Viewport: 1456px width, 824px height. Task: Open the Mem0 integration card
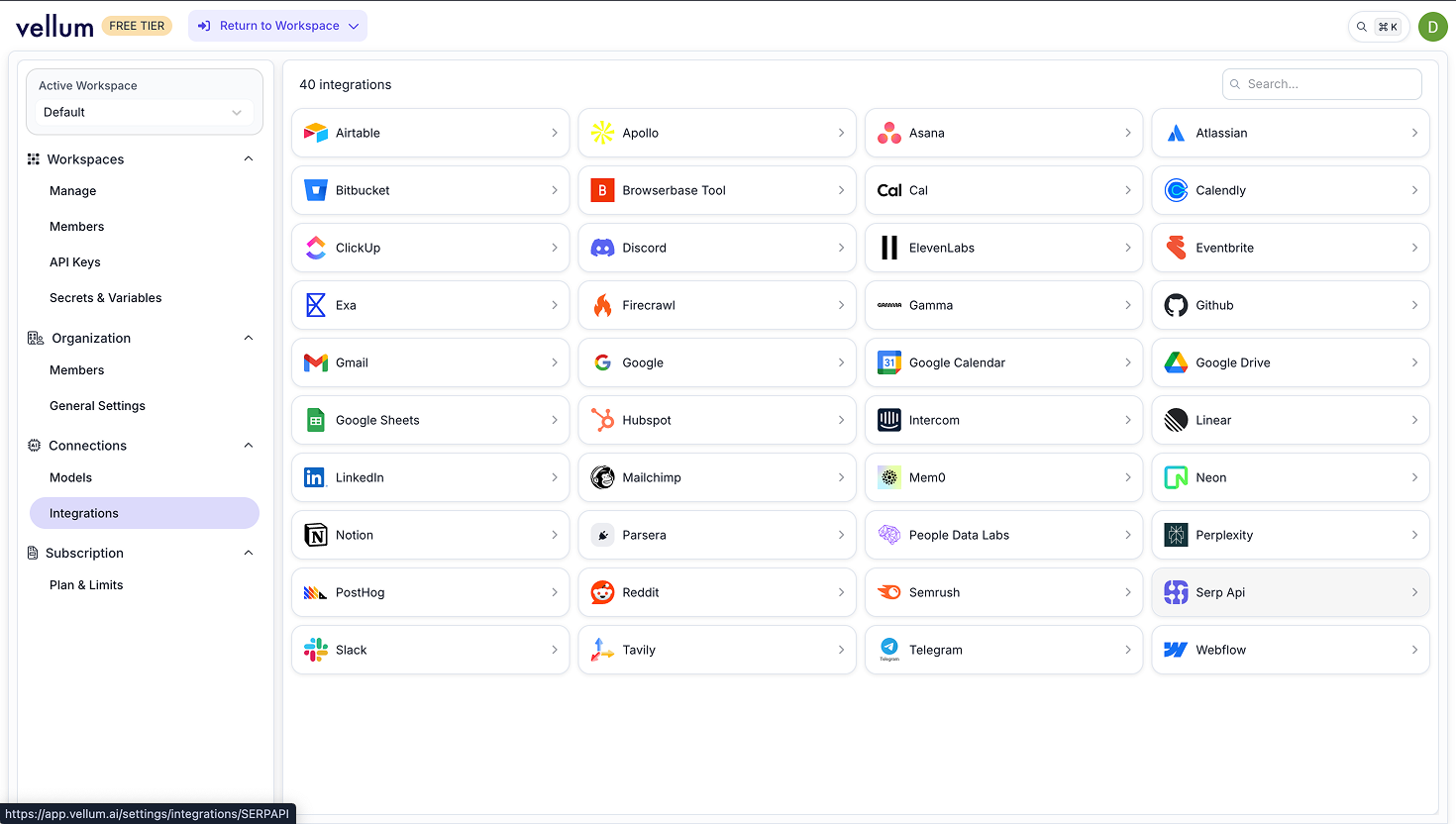click(x=1003, y=477)
